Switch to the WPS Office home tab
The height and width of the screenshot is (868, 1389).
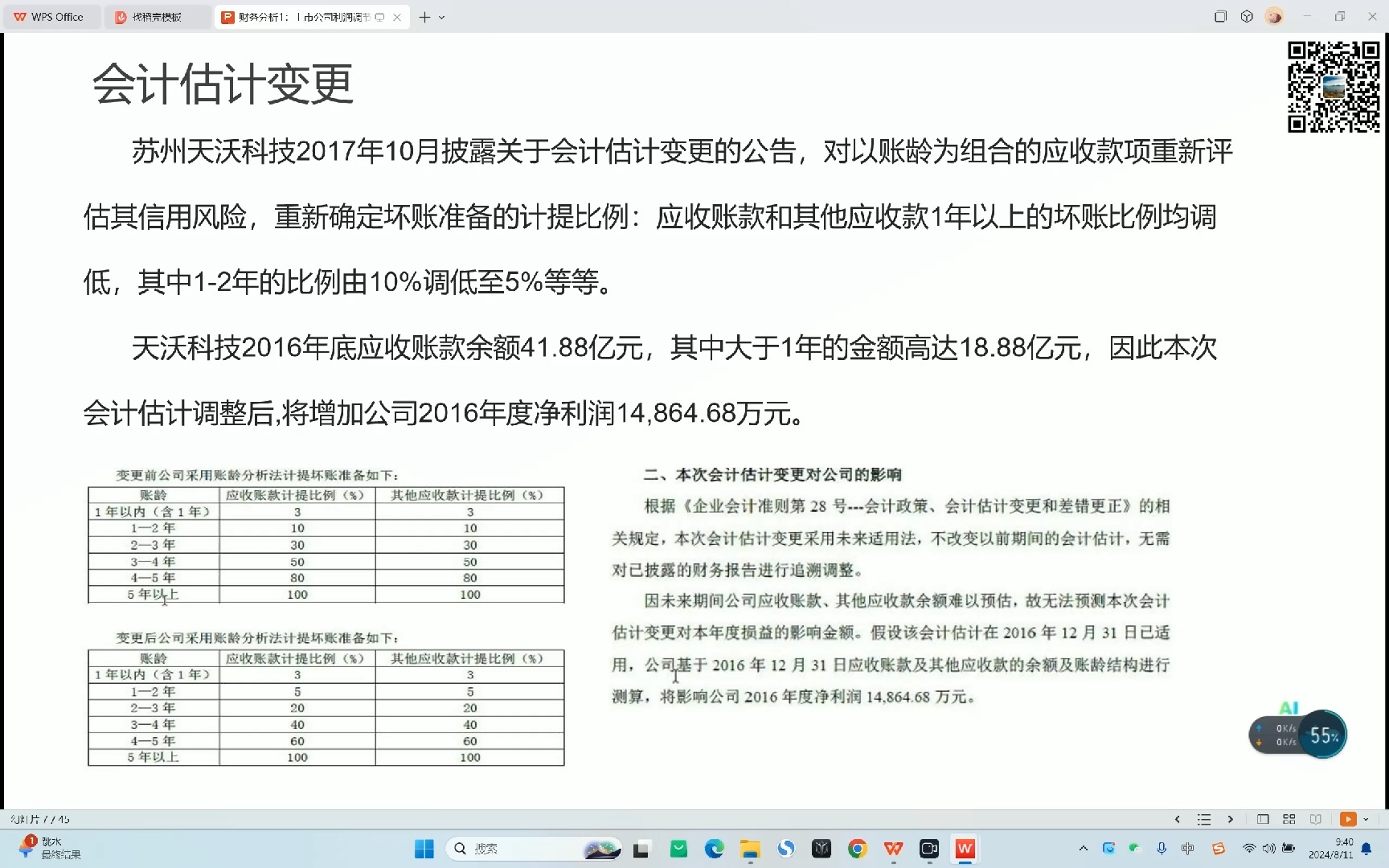[50, 17]
